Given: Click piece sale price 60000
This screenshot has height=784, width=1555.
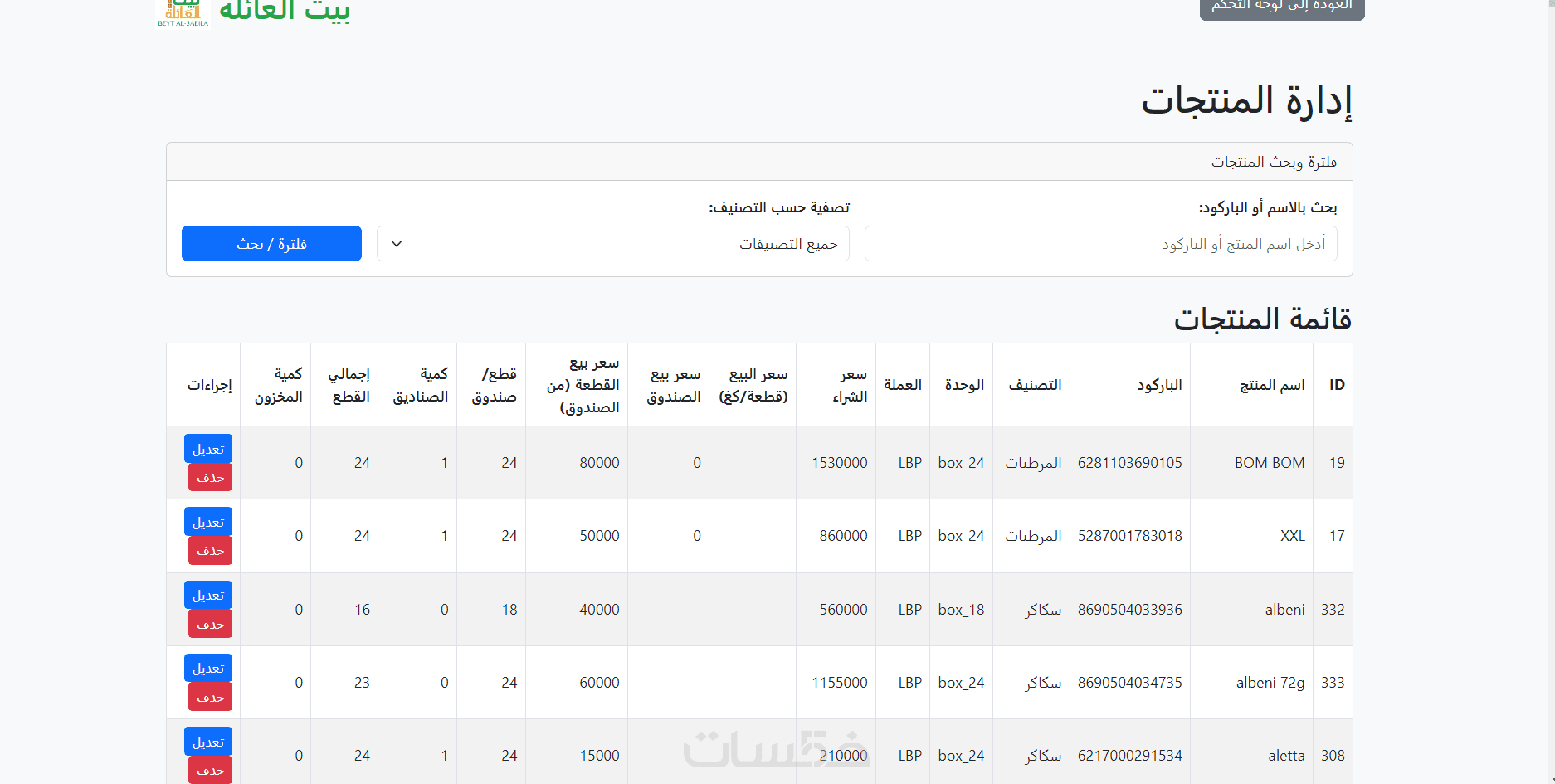Looking at the screenshot, I should click(599, 683).
